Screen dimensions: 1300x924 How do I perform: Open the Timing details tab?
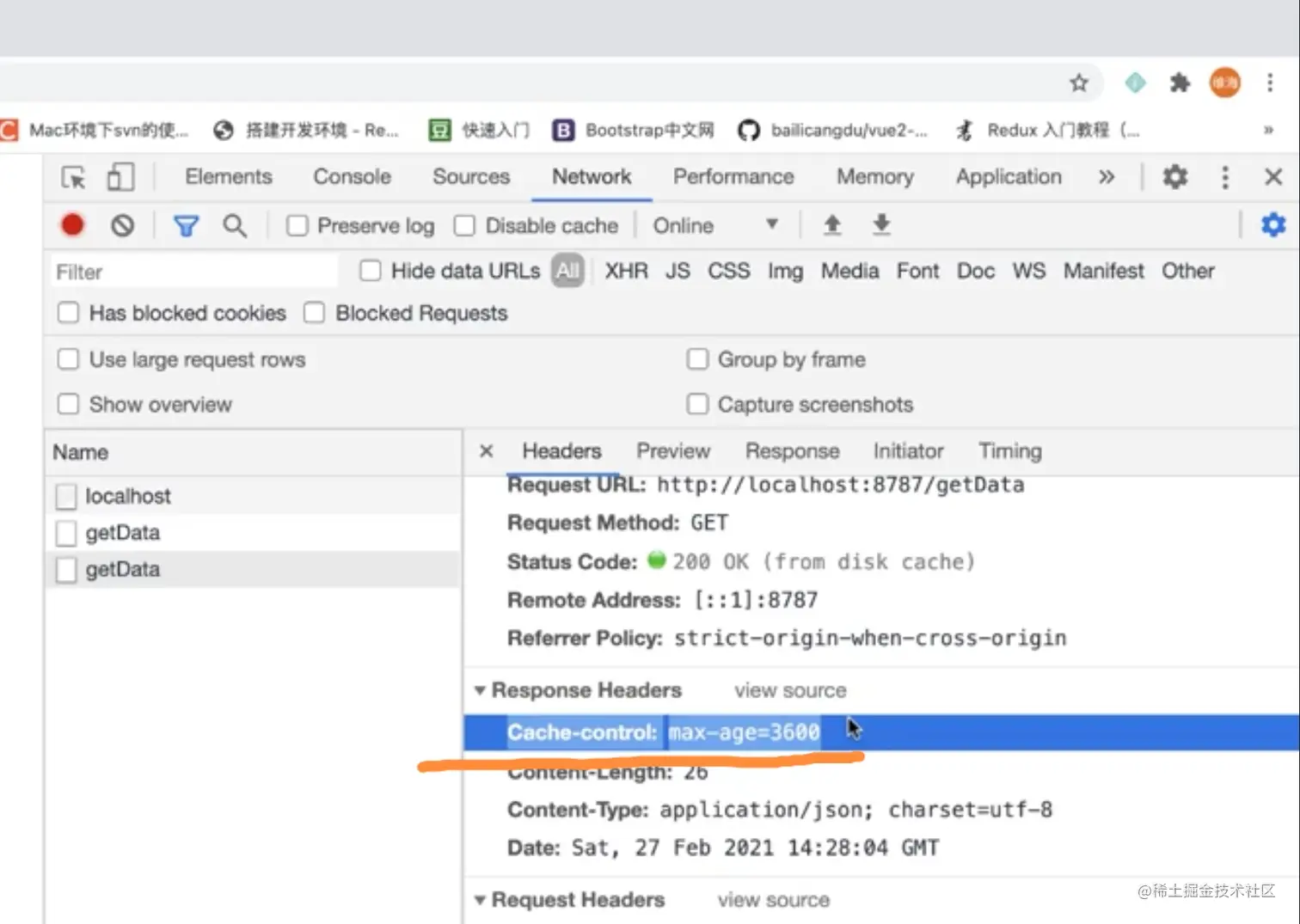coord(1010,451)
